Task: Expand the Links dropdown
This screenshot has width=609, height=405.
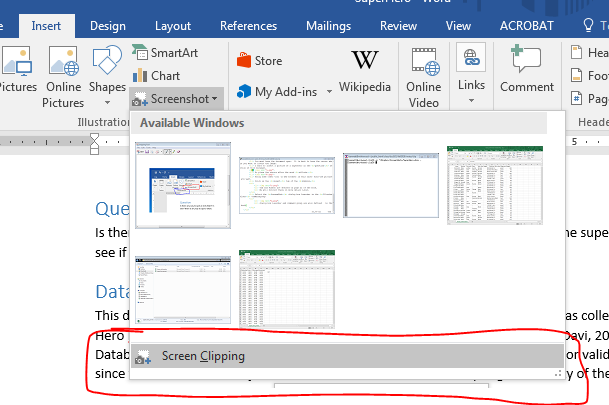Action: tap(471, 75)
